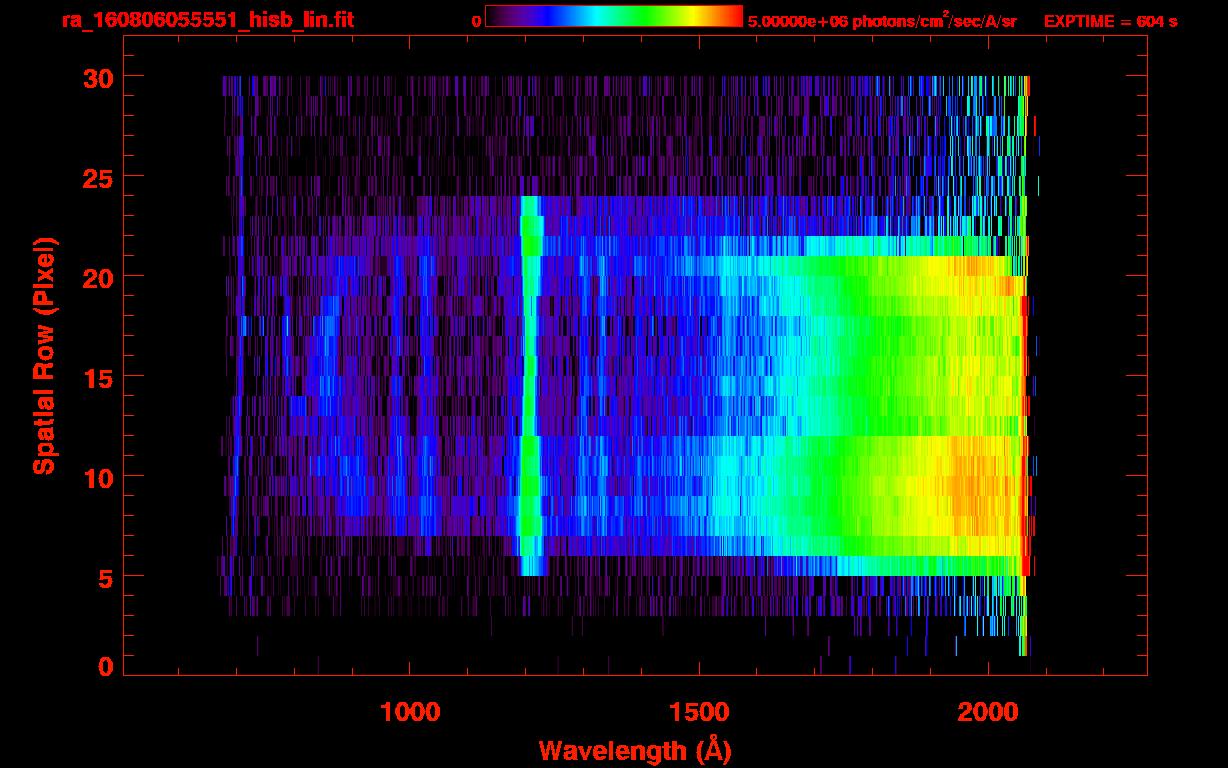Click the rainbow color bar legend

pos(614,17)
